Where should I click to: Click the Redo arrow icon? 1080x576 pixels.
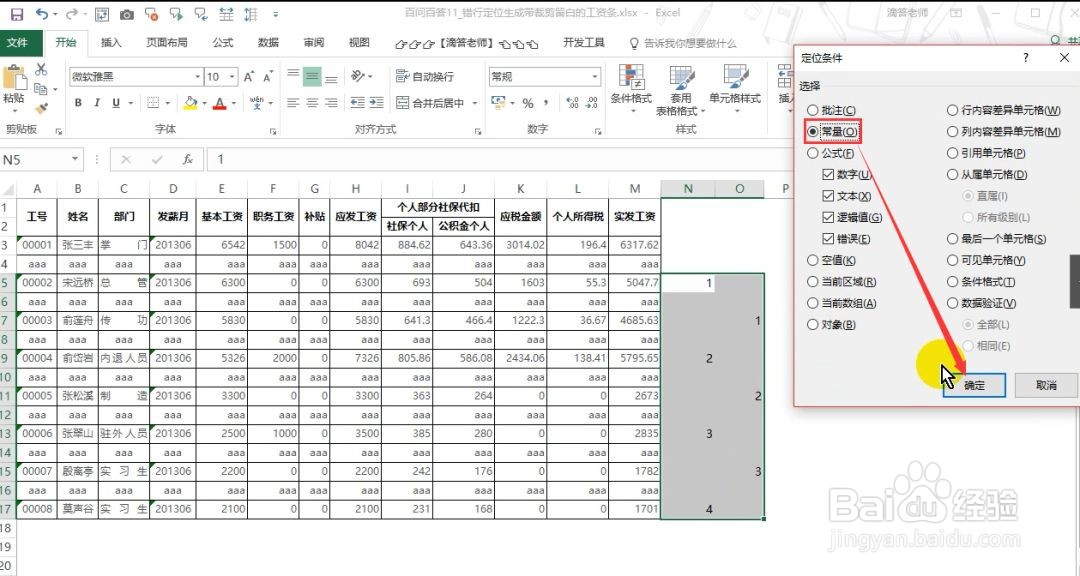(72, 14)
